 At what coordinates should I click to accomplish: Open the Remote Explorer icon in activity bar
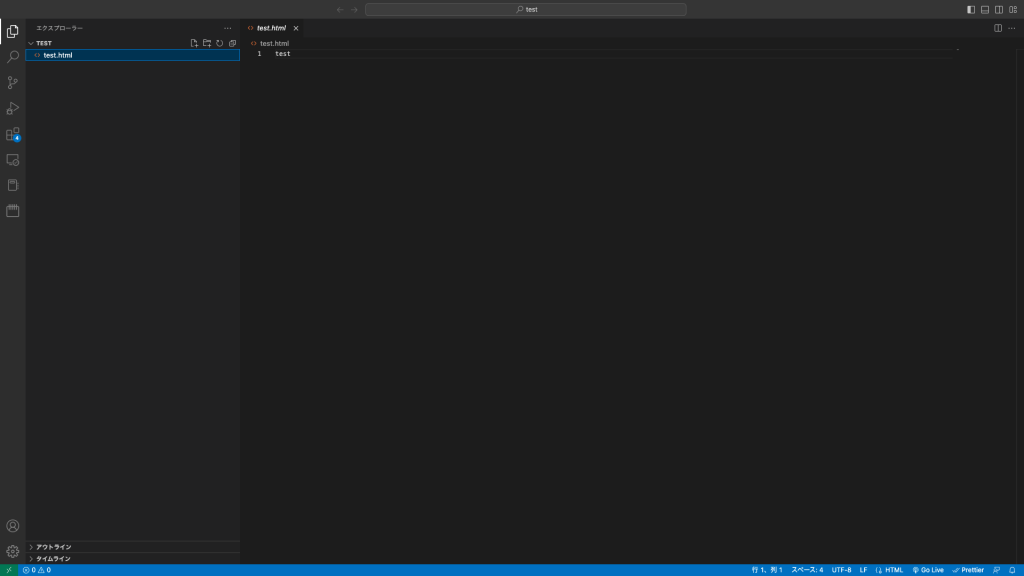13,160
